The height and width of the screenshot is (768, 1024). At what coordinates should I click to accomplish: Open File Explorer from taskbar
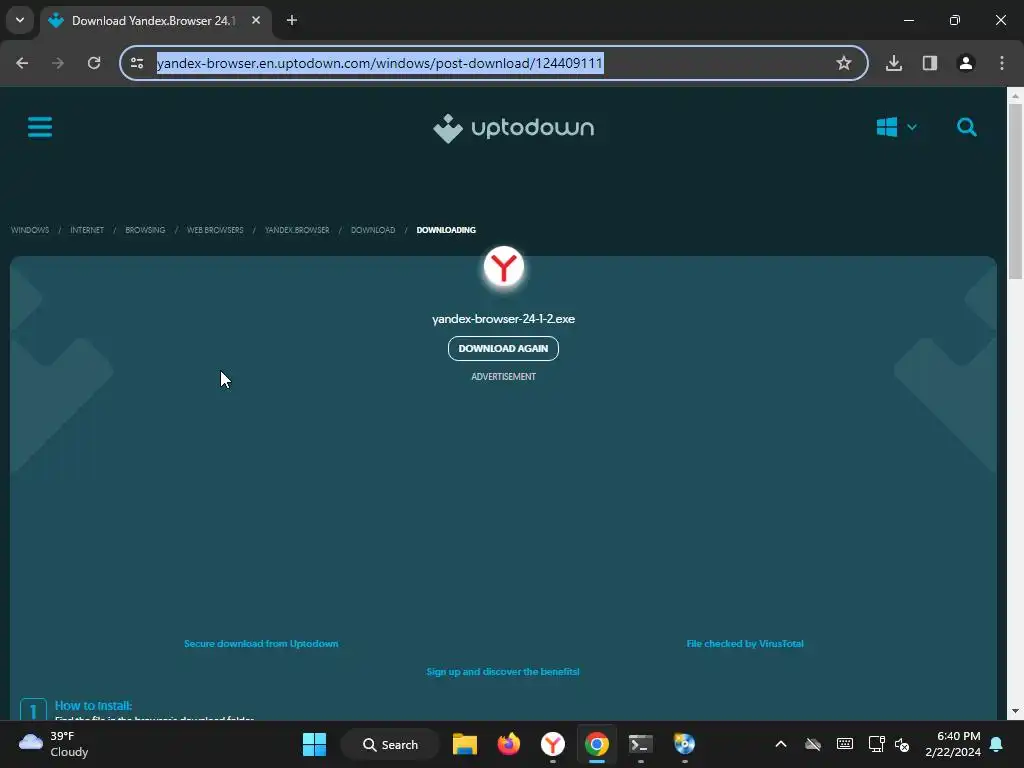click(x=465, y=744)
